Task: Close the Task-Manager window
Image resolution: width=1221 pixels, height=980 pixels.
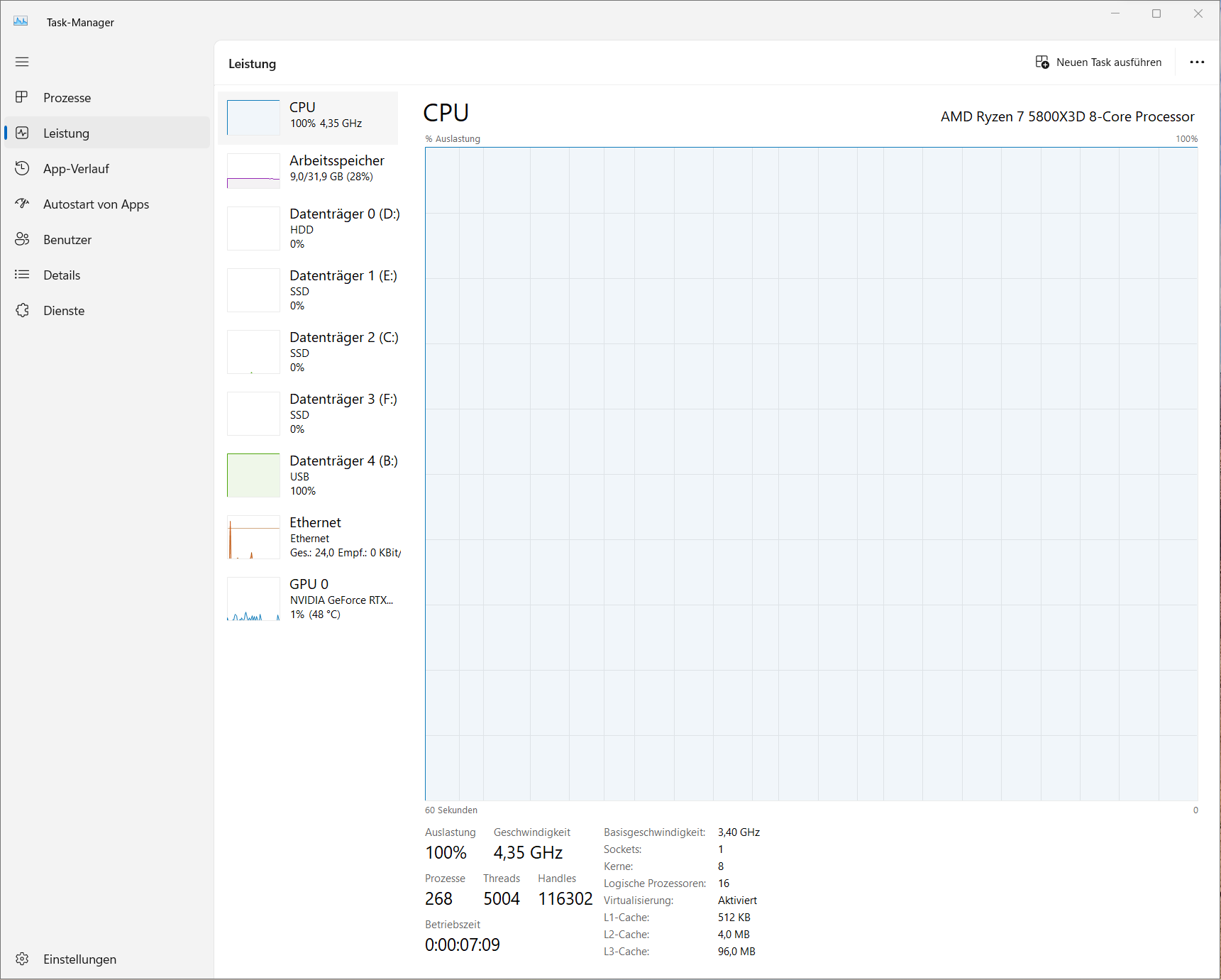Action: [x=1198, y=13]
